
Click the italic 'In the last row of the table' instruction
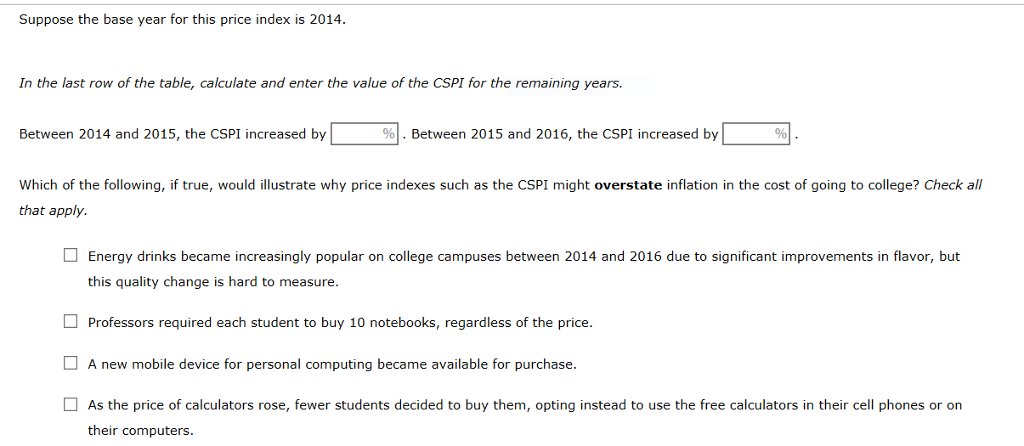(321, 84)
